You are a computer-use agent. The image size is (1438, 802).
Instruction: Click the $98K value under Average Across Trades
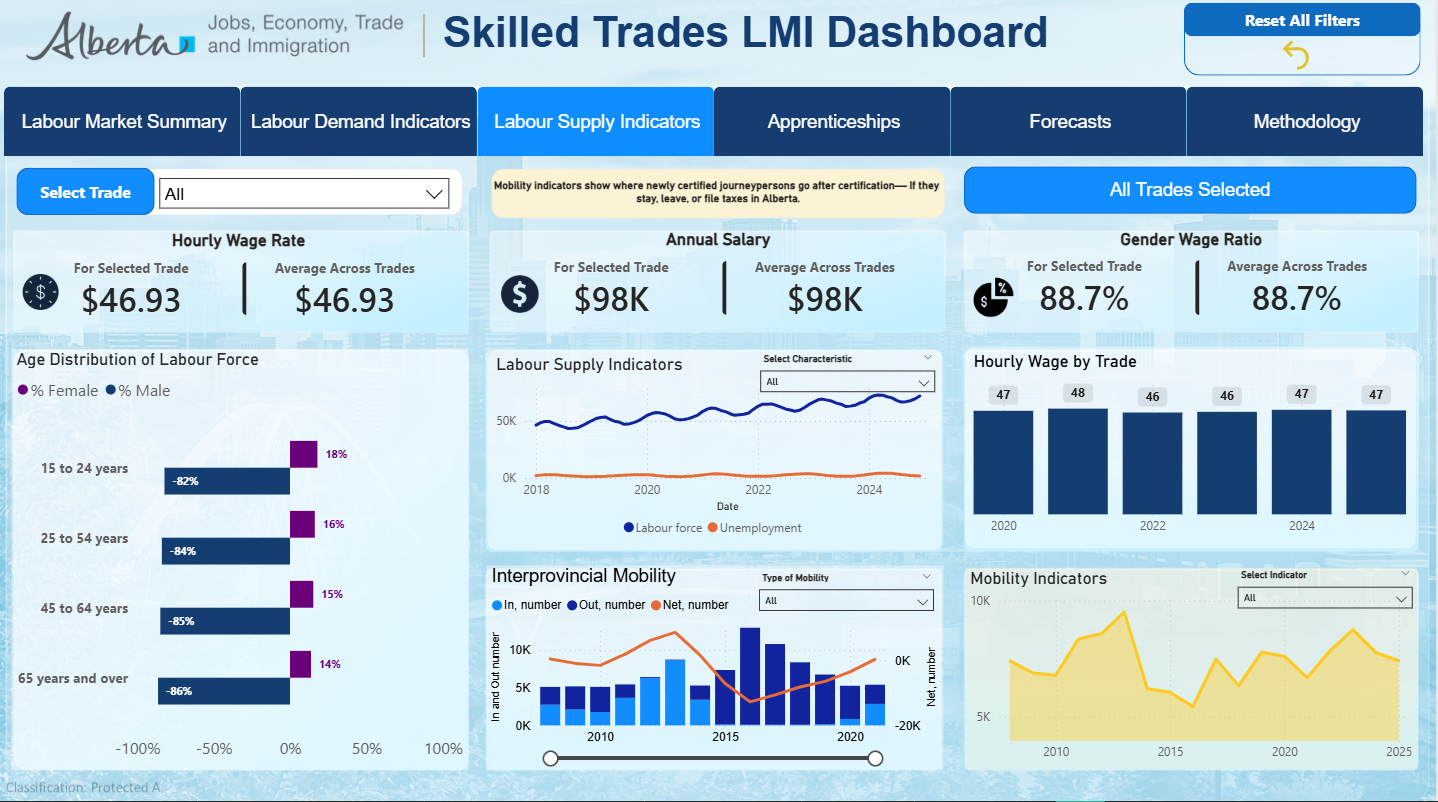point(825,300)
